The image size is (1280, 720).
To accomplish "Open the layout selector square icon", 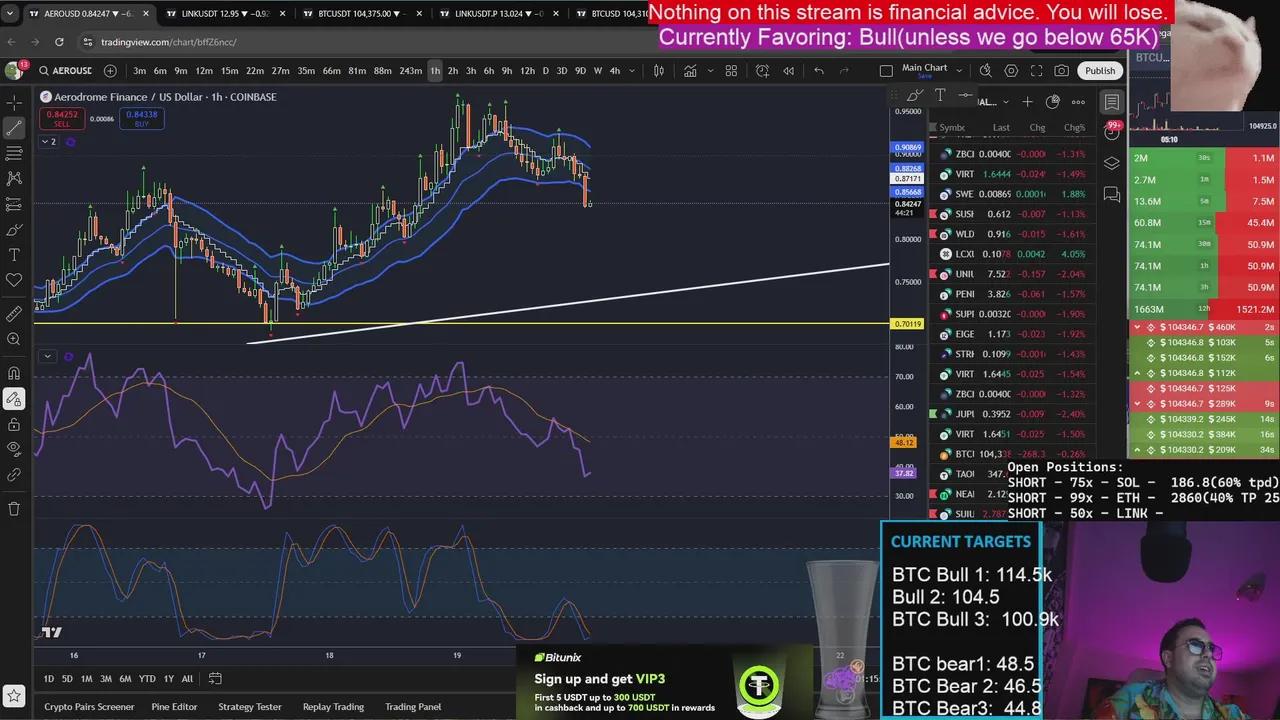I will pos(886,70).
